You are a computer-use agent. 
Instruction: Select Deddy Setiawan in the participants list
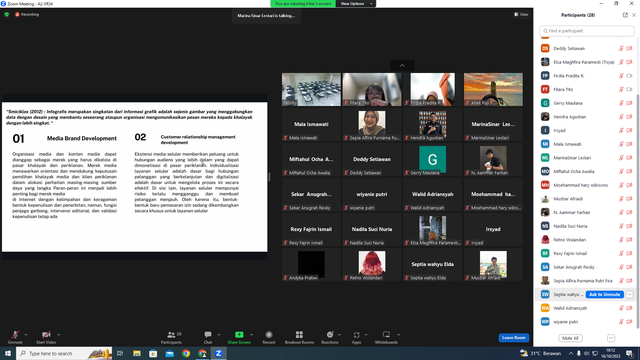[586, 48]
